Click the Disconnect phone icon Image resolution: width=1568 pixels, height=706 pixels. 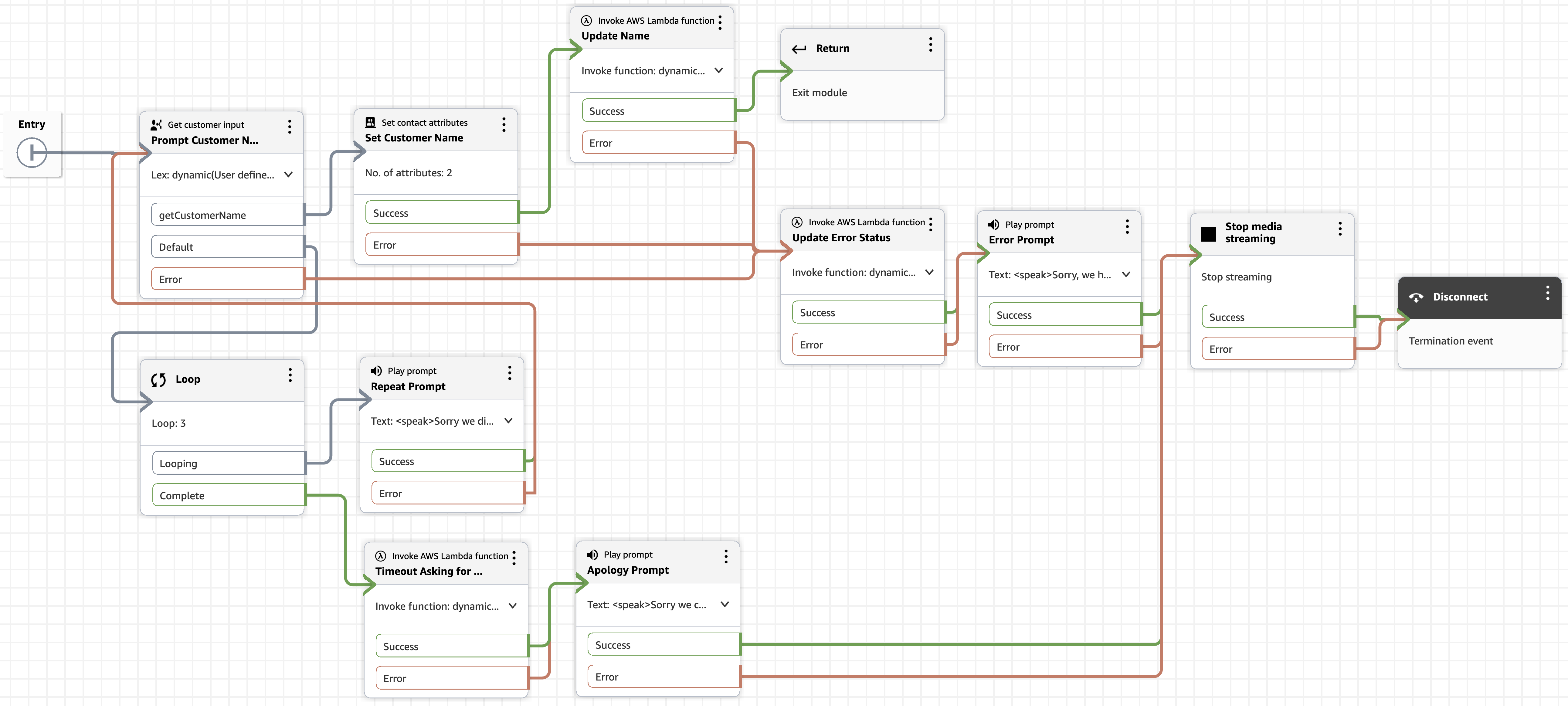[x=1416, y=297]
